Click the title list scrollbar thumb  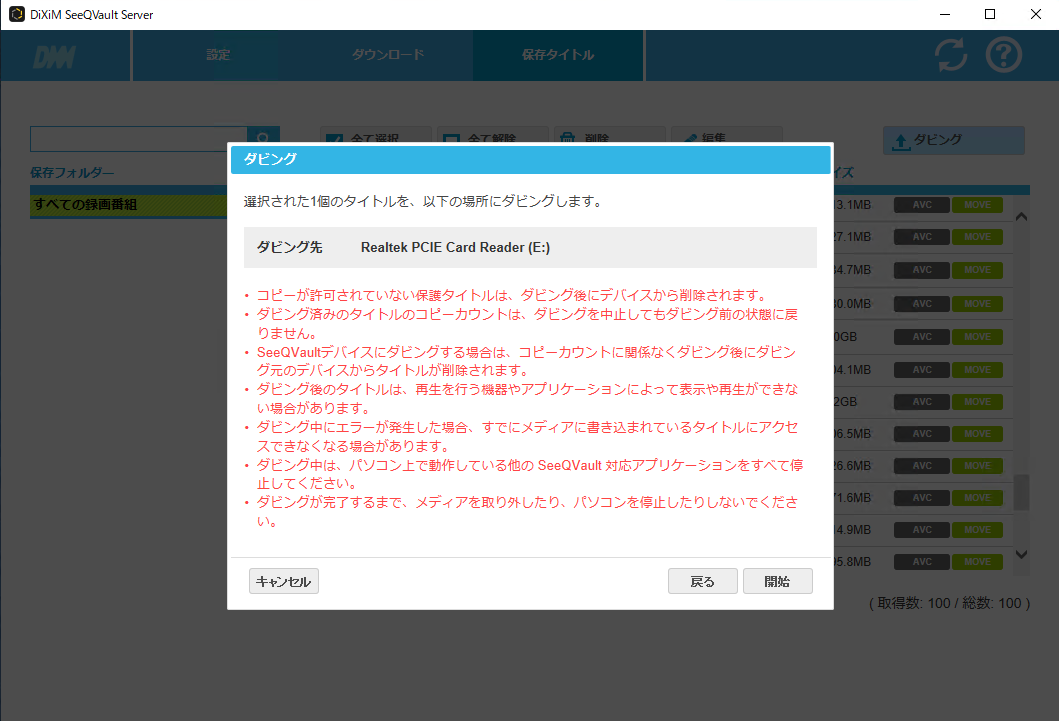[1021, 492]
